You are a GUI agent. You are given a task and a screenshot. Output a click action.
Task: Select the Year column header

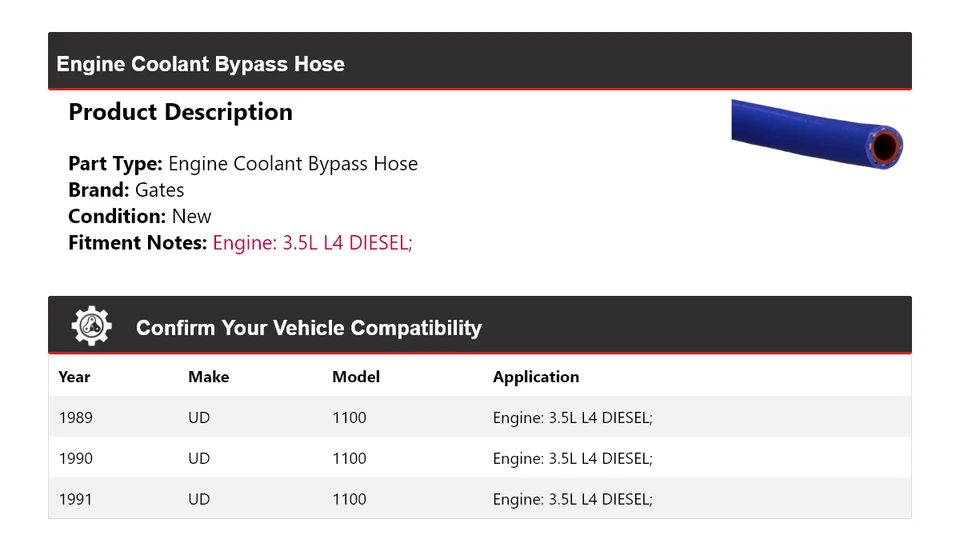click(x=74, y=377)
